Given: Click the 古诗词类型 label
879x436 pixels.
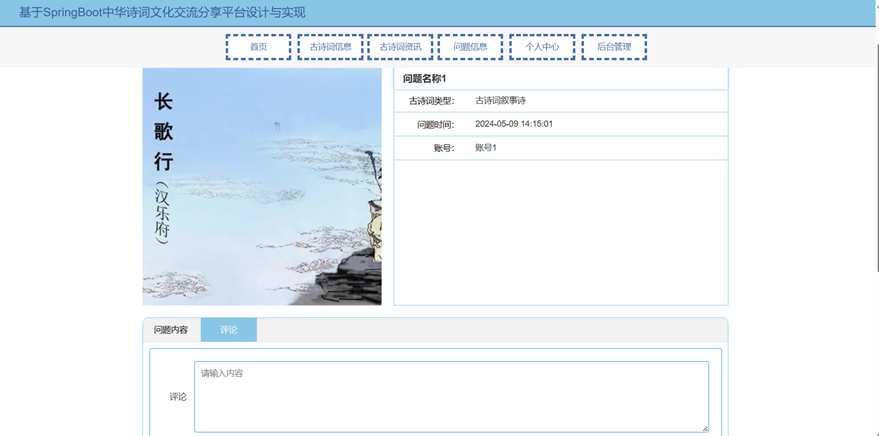Looking at the screenshot, I should [431, 101].
